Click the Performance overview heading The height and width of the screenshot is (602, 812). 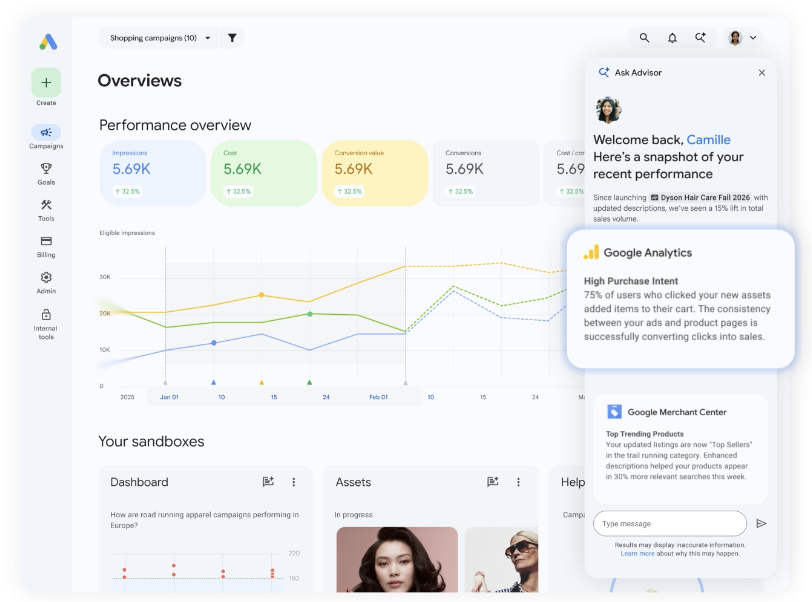(x=175, y=125)
